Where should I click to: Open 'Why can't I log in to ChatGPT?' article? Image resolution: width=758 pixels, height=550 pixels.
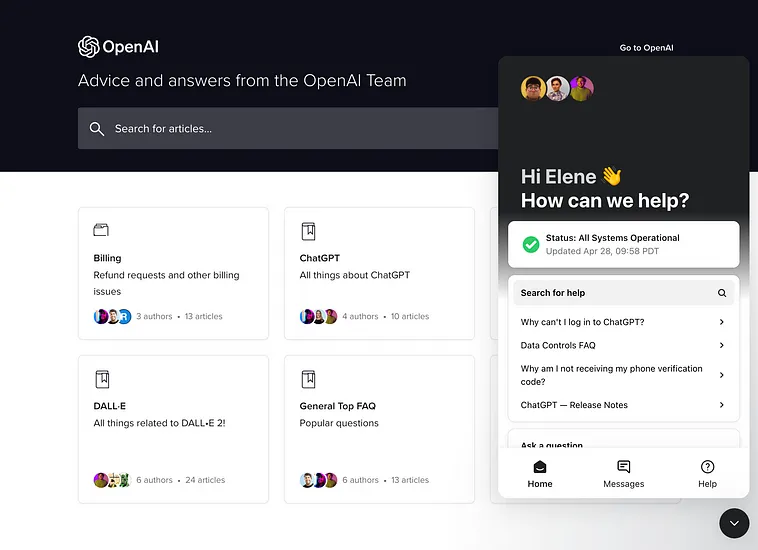coord(623,322)
